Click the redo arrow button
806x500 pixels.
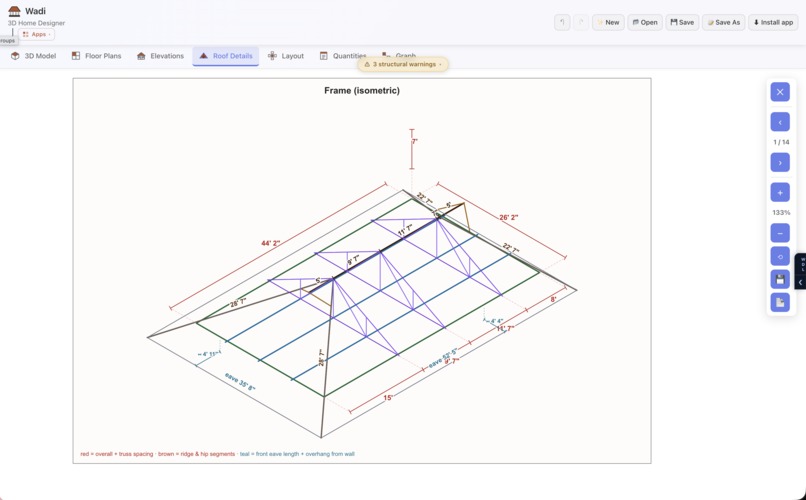[x=581, y=22]
